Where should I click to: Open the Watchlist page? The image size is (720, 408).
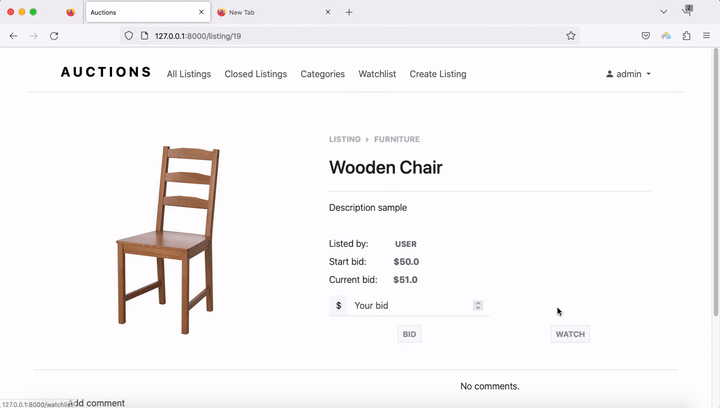[x=377, y=74]
